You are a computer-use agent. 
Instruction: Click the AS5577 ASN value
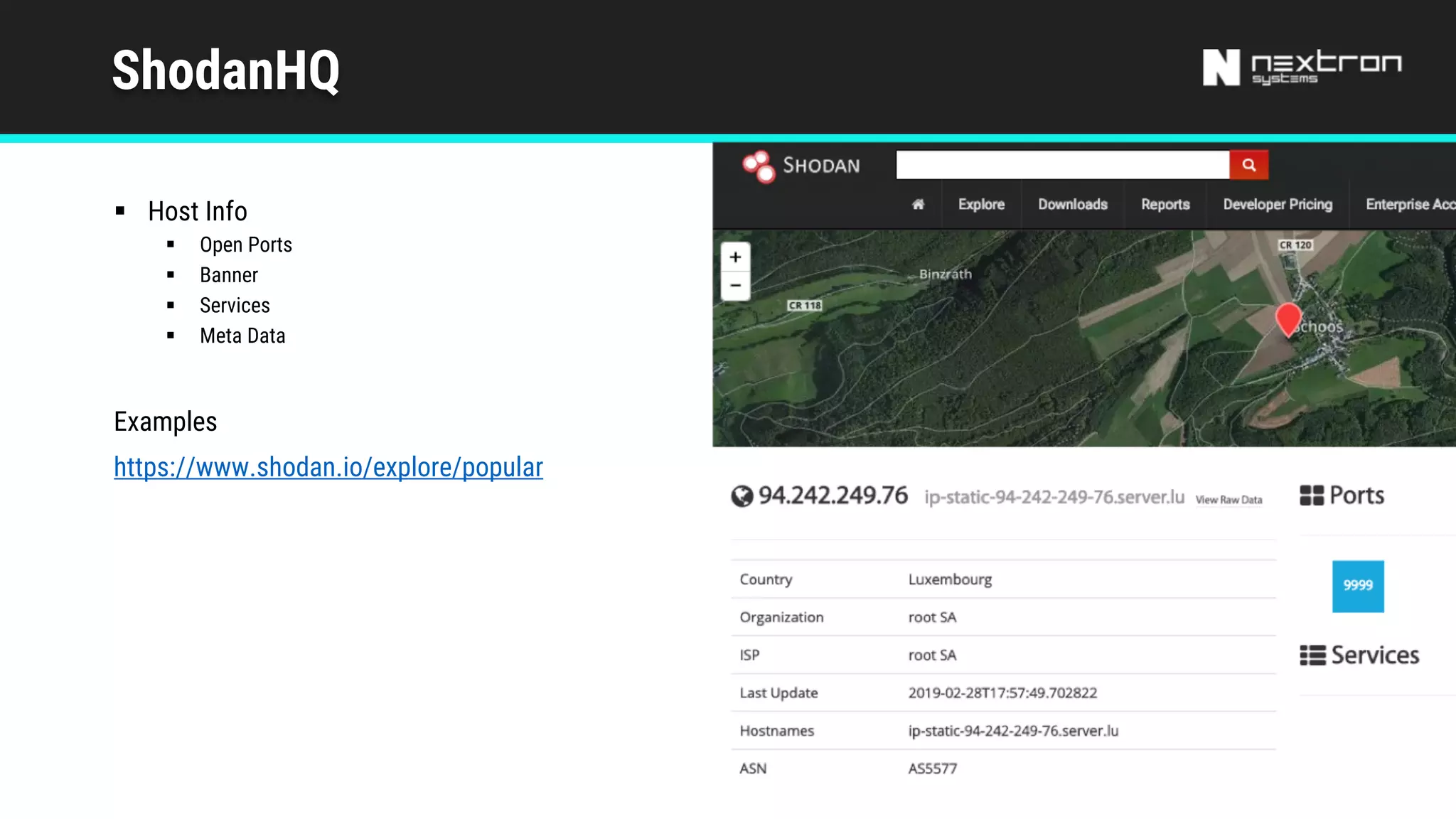pyautogui.click(x=932, y=769)
